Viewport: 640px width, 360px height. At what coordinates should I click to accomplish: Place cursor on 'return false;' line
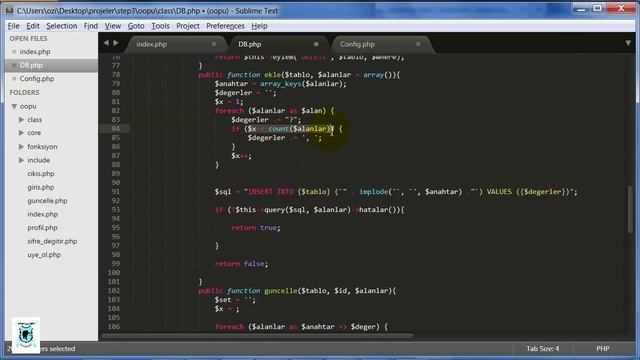pos(241,264)
